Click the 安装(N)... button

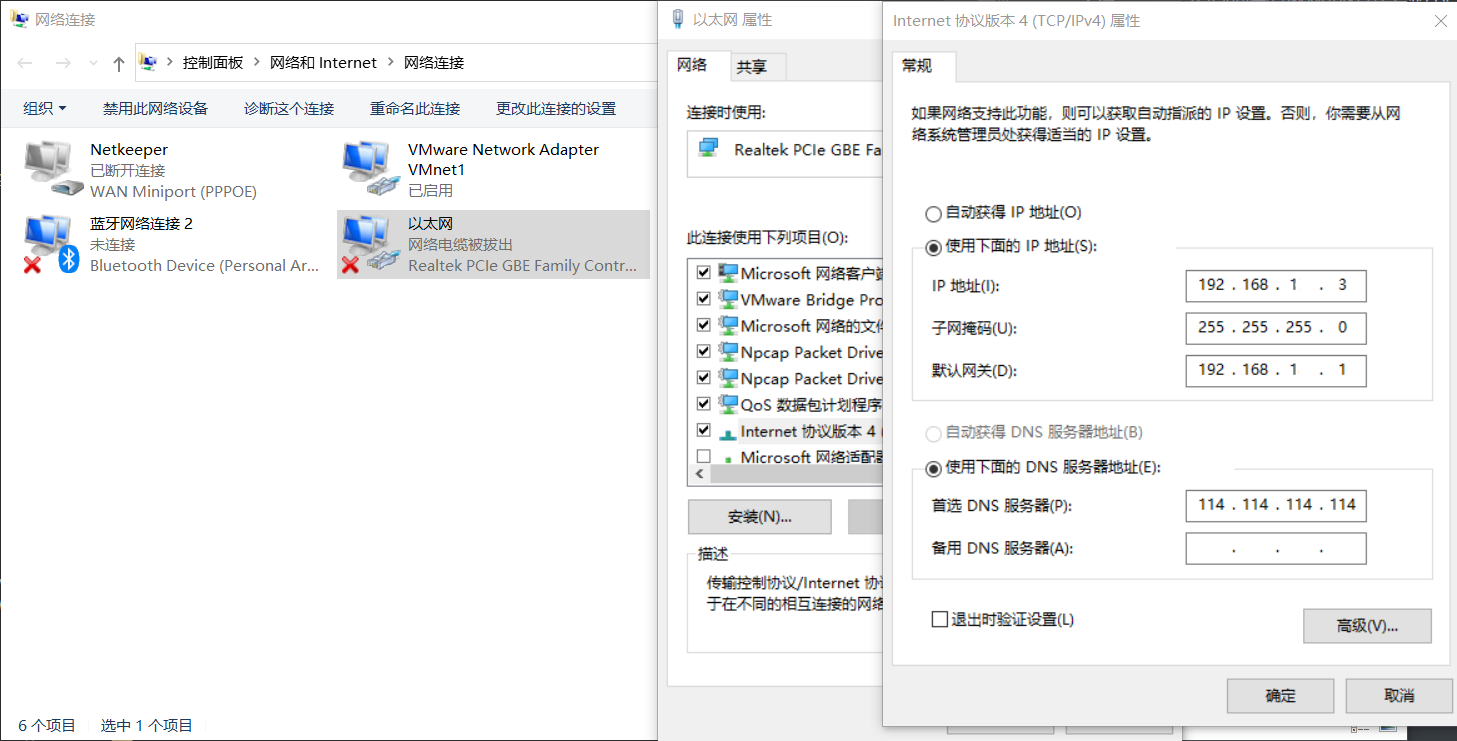coord(760,517)
